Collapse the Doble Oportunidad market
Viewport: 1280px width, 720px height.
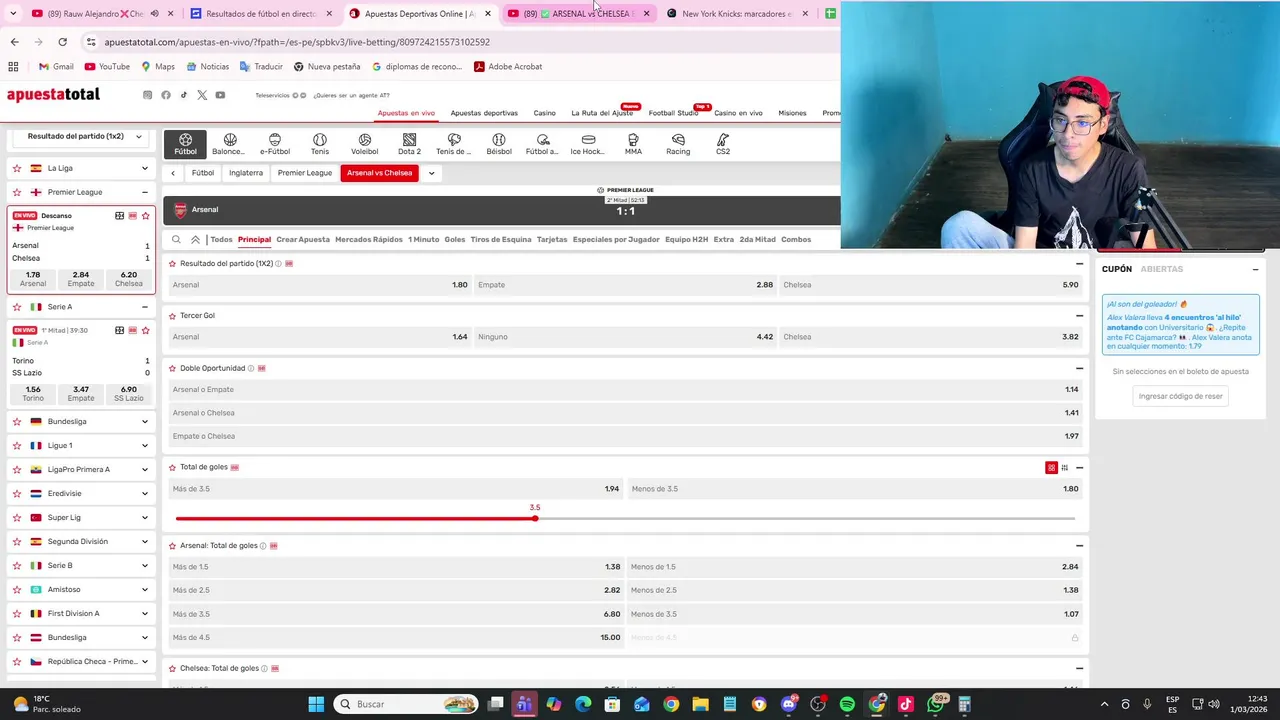coord(1079,368)
